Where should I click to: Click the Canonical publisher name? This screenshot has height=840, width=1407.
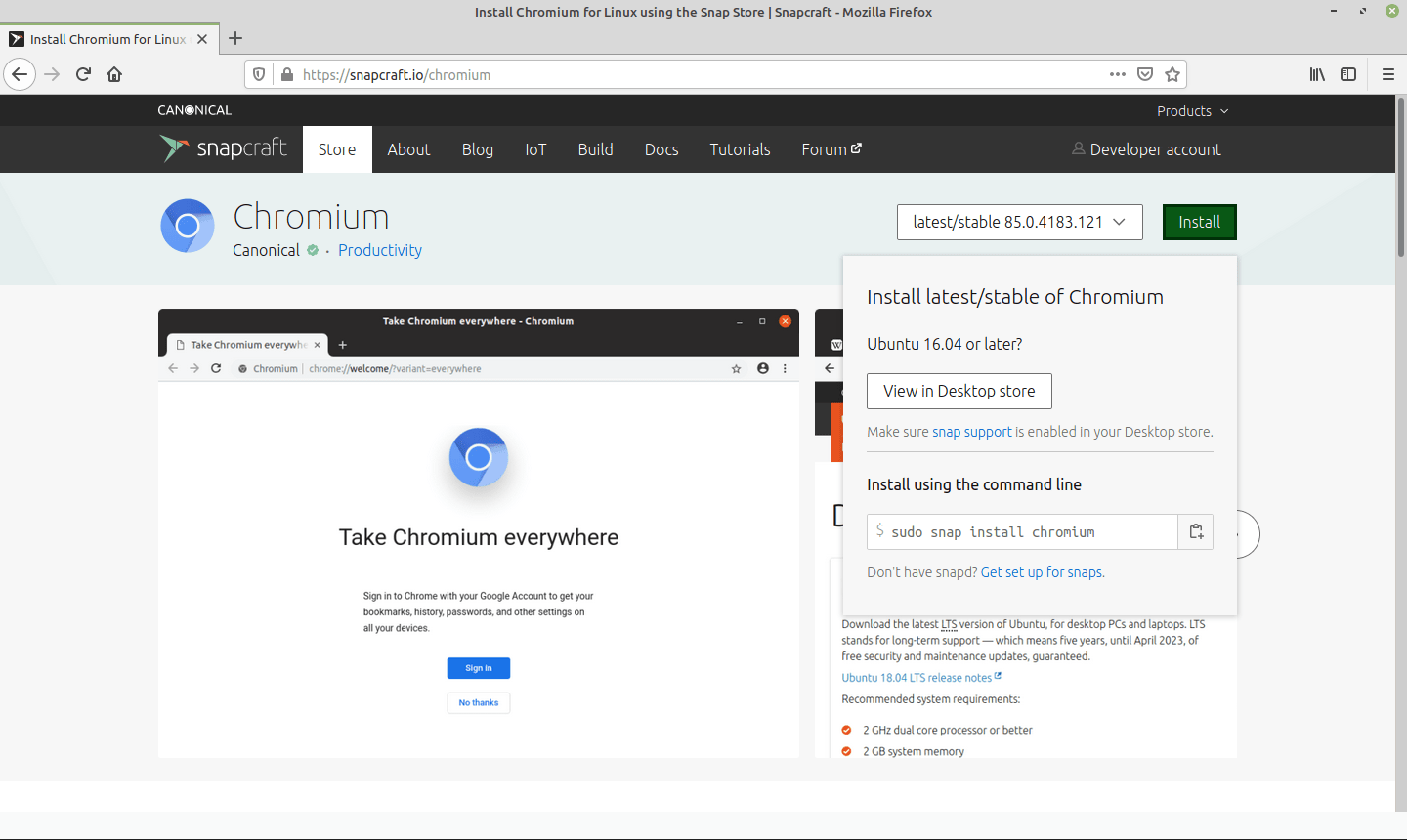point(266,250)
